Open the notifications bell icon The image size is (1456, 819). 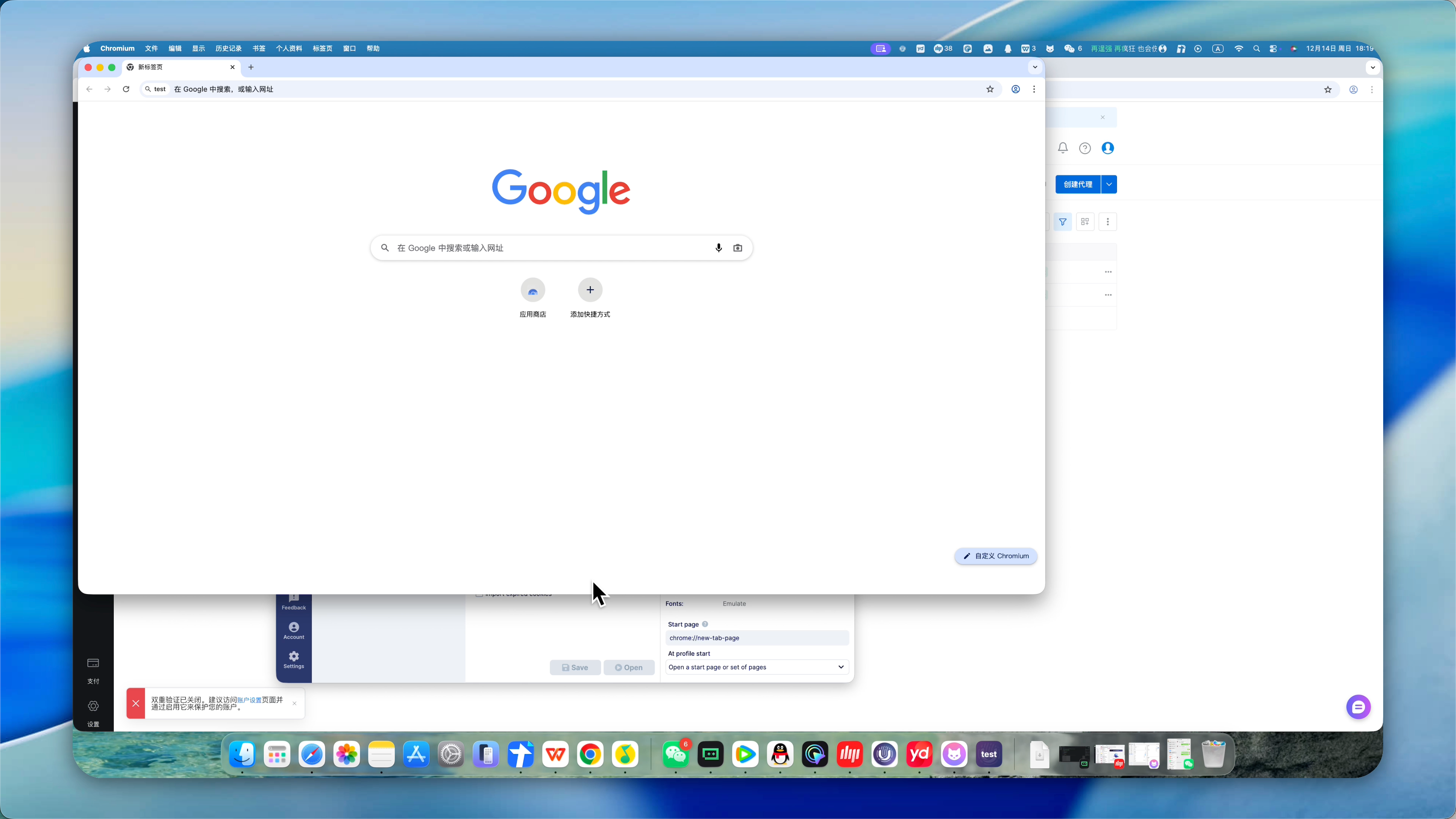point(1062,148)
